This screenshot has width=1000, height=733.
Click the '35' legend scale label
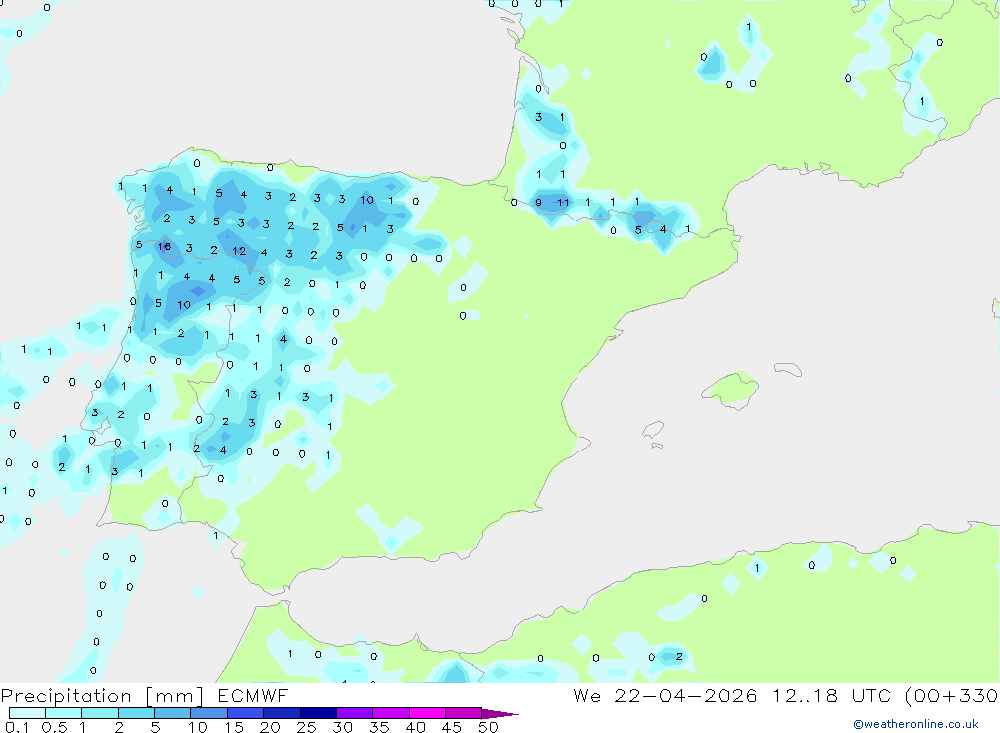(379, 727)
